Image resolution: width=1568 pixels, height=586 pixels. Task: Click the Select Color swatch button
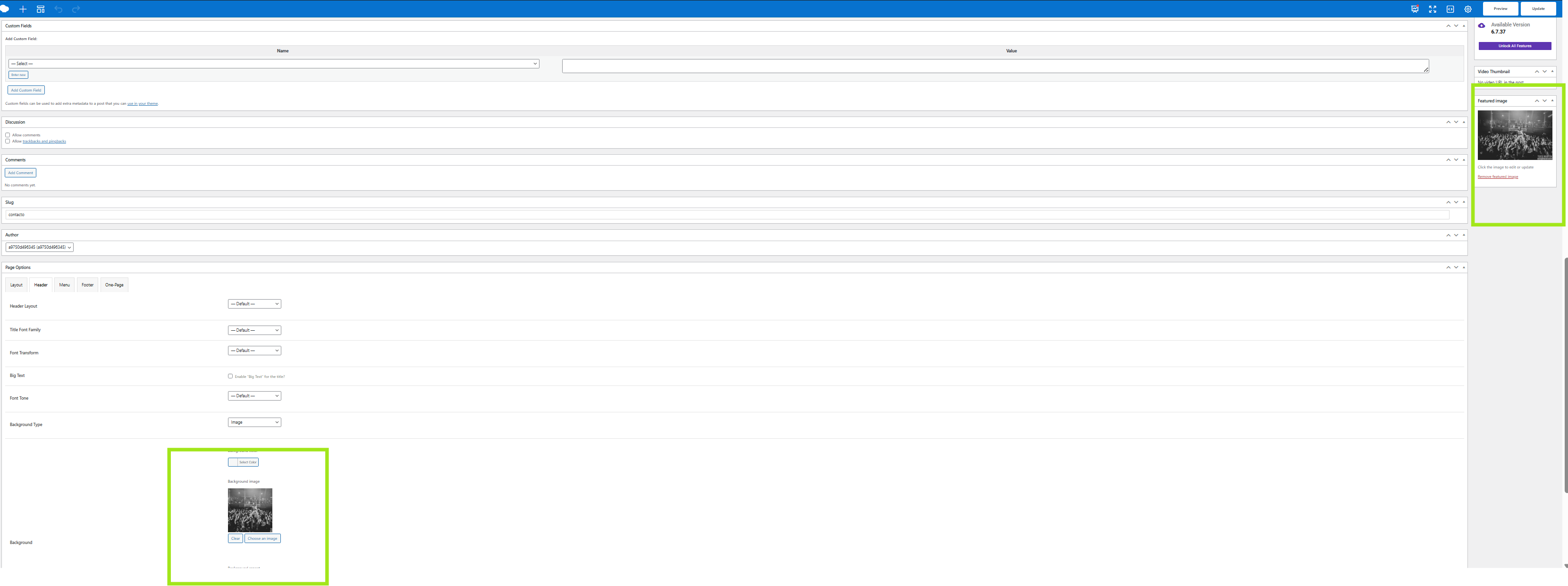[x=243, y=462]
